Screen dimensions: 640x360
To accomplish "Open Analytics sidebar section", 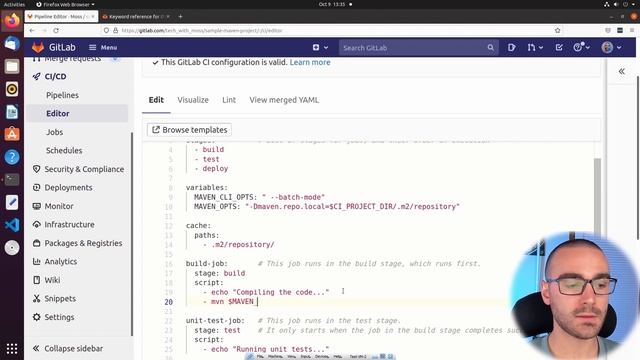I will 60,261.
